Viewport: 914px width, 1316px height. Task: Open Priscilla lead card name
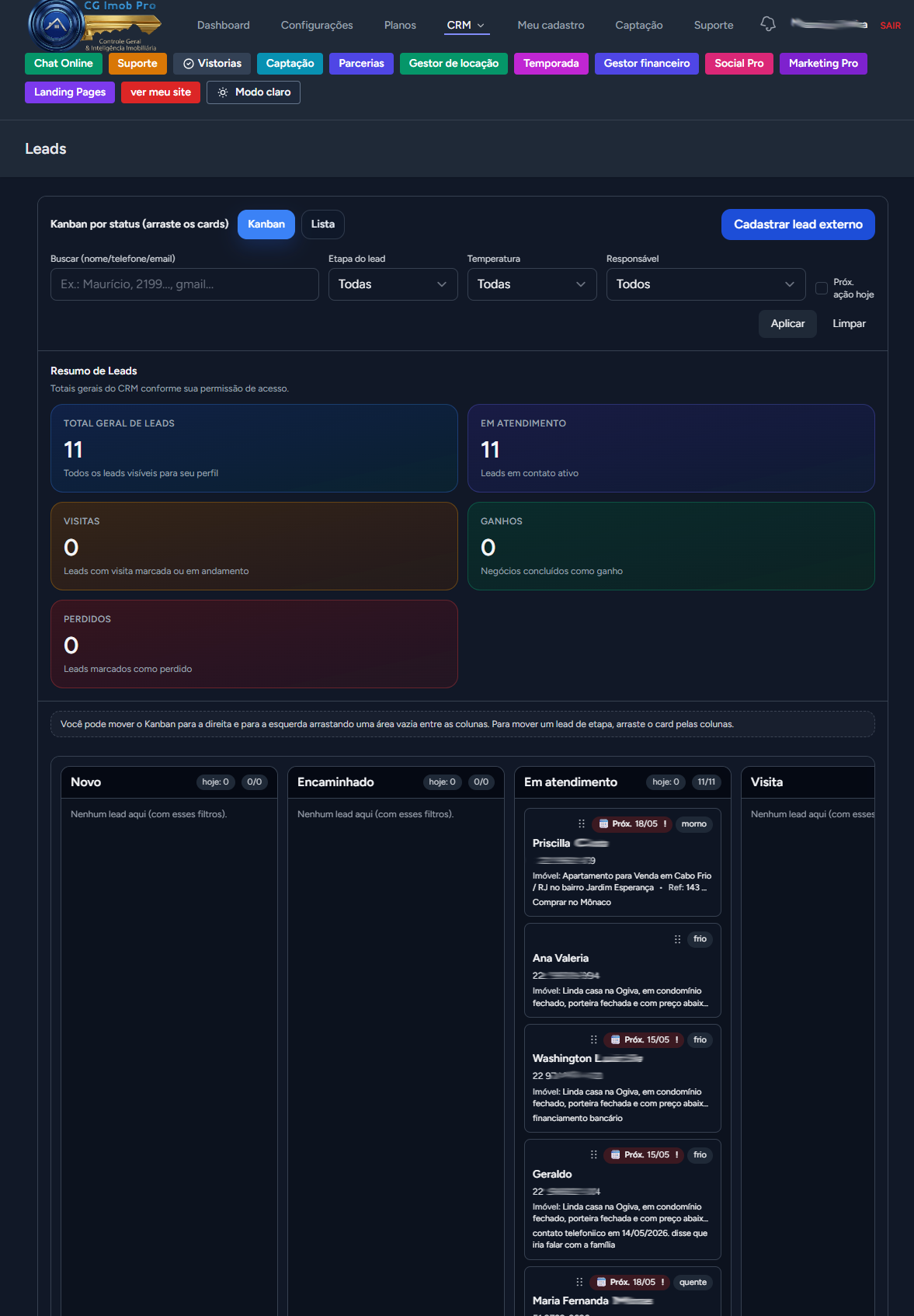570,844
